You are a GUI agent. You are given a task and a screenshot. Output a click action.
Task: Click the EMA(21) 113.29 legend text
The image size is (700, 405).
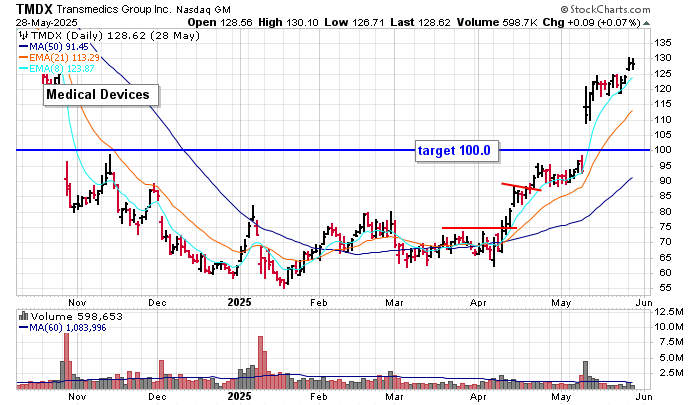coord(64,57)
